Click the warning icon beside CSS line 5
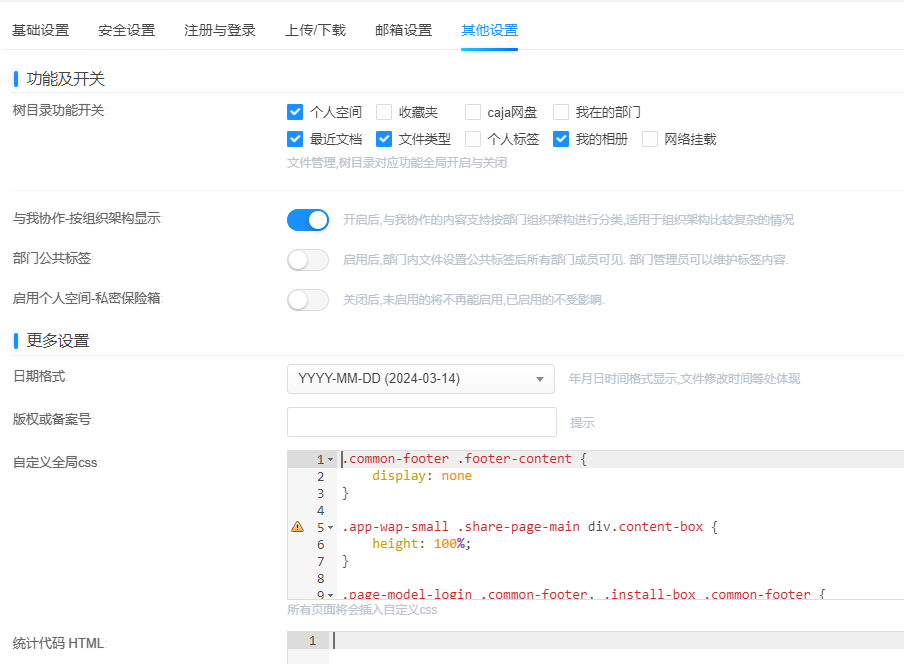Viewport: 904px width, 664px height. click(x=297, y=526)
